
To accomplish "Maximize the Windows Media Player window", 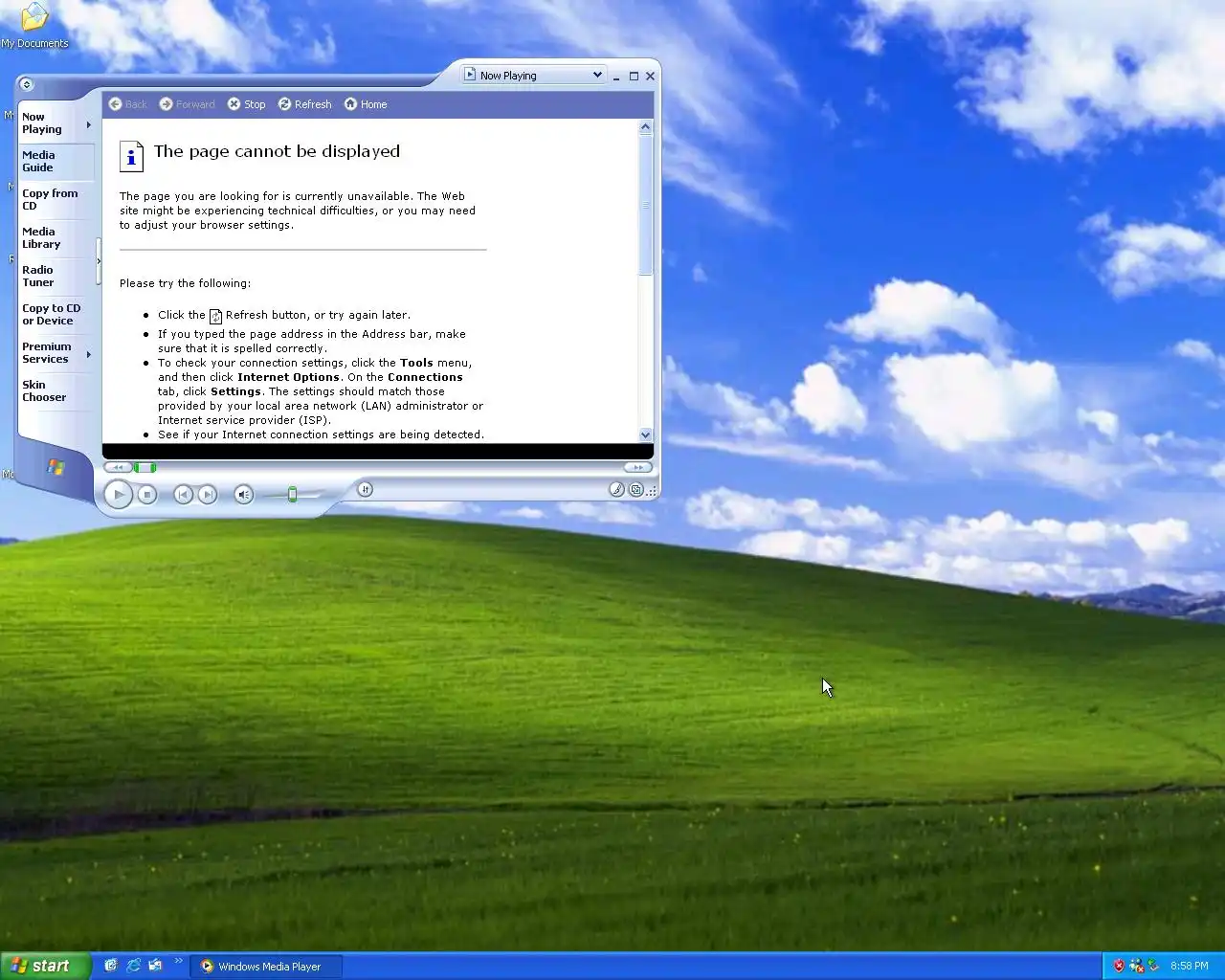I will point(634,76).
